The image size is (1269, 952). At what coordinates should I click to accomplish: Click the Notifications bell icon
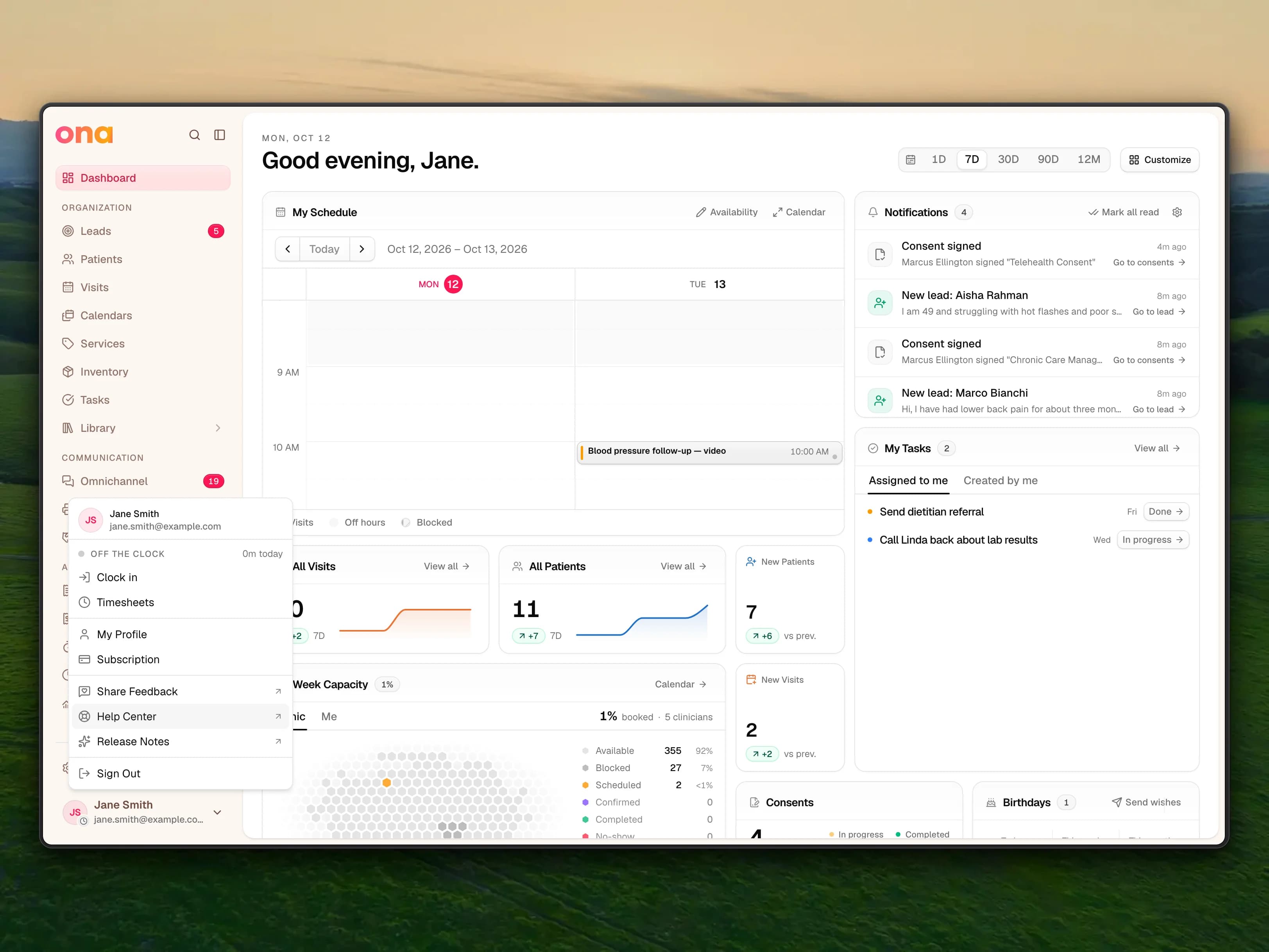click(873, 212)
